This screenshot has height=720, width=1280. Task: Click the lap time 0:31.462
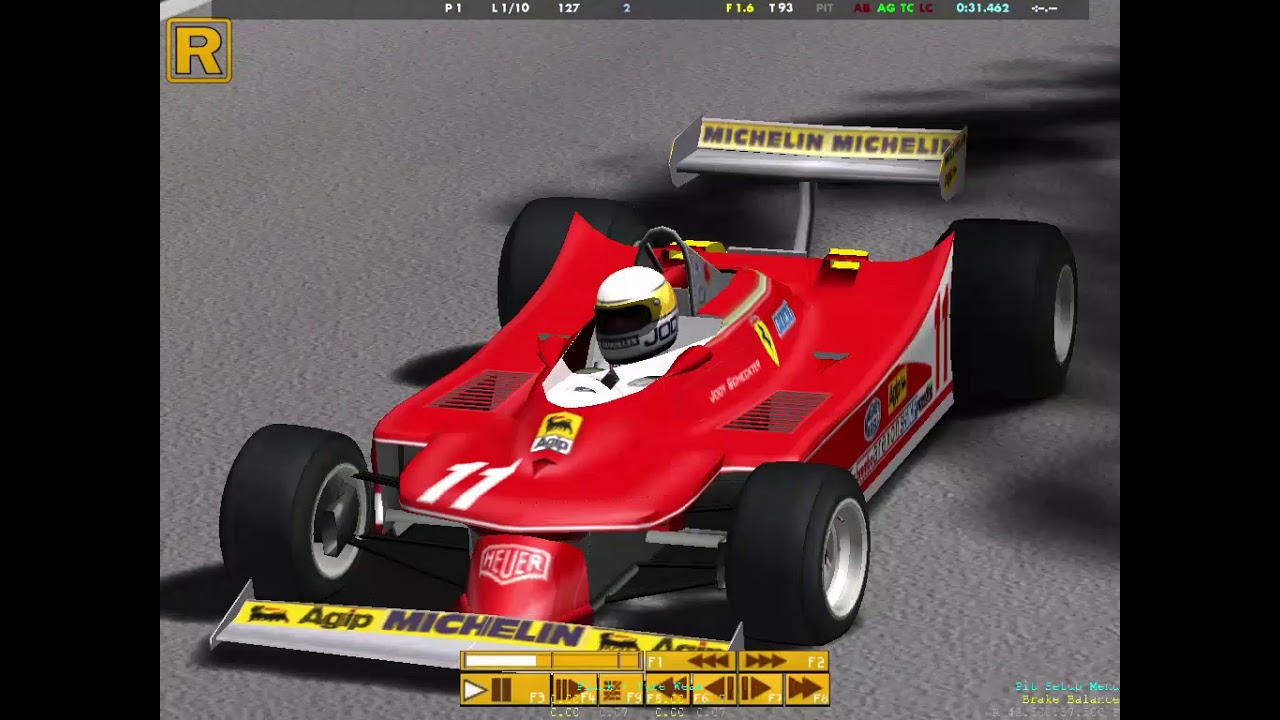click(x=982, y=8)
